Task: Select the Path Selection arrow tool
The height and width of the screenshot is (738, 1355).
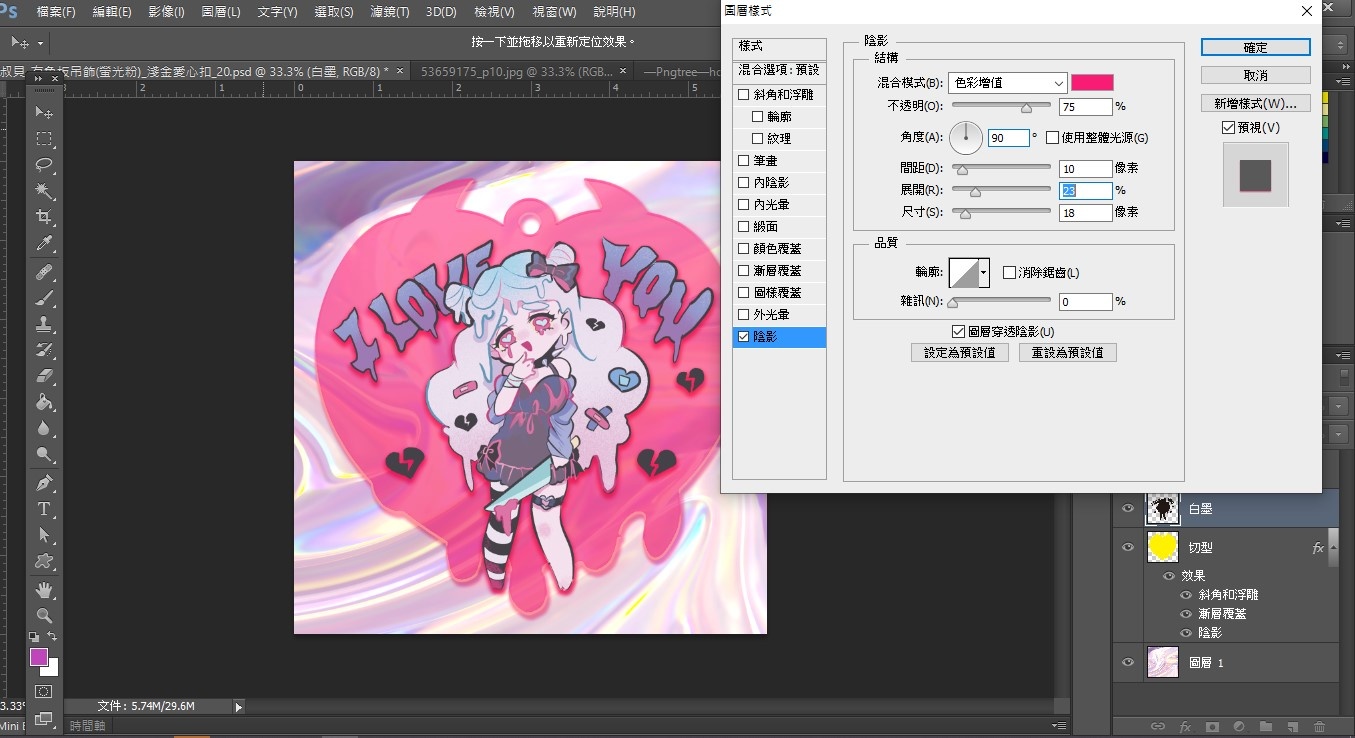Action: tap(44, 536)
